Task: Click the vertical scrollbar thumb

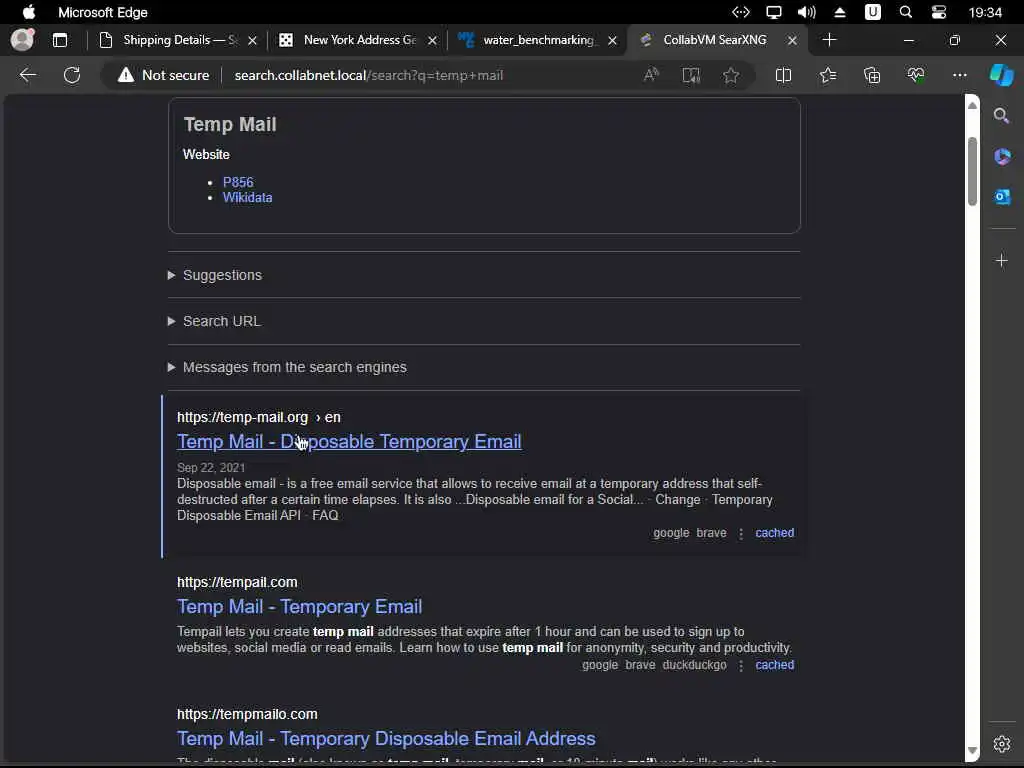Action: (972, 171)
